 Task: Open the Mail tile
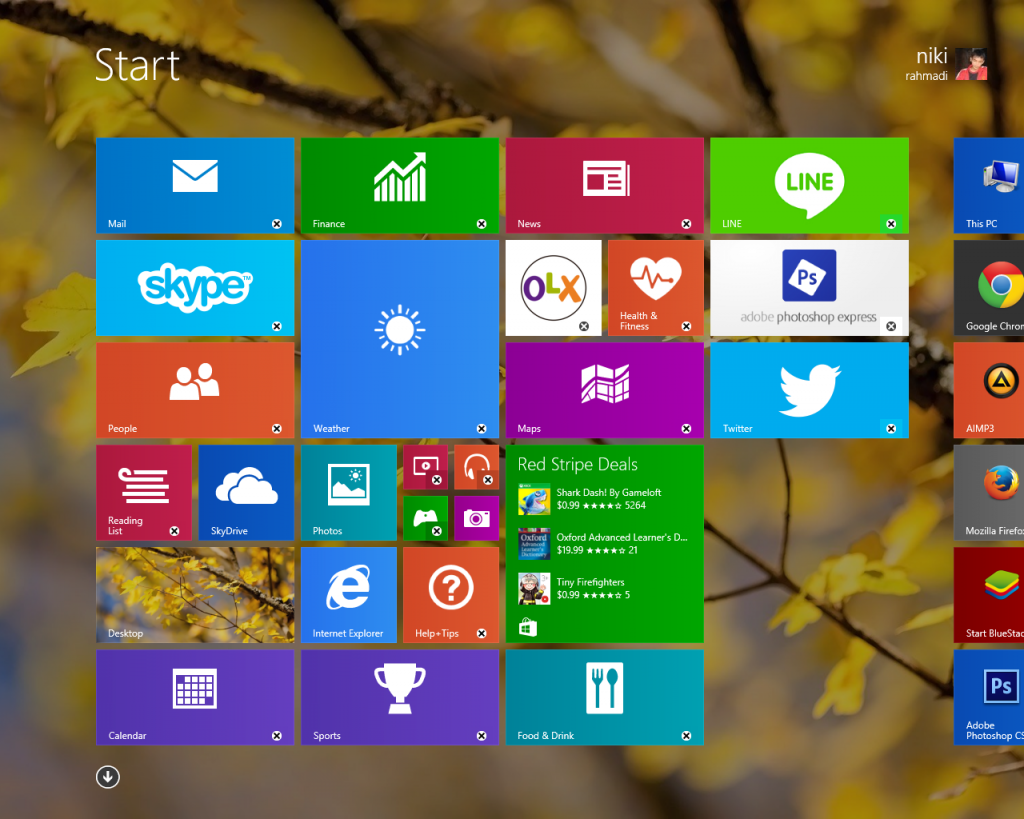[x=195, y=185]
